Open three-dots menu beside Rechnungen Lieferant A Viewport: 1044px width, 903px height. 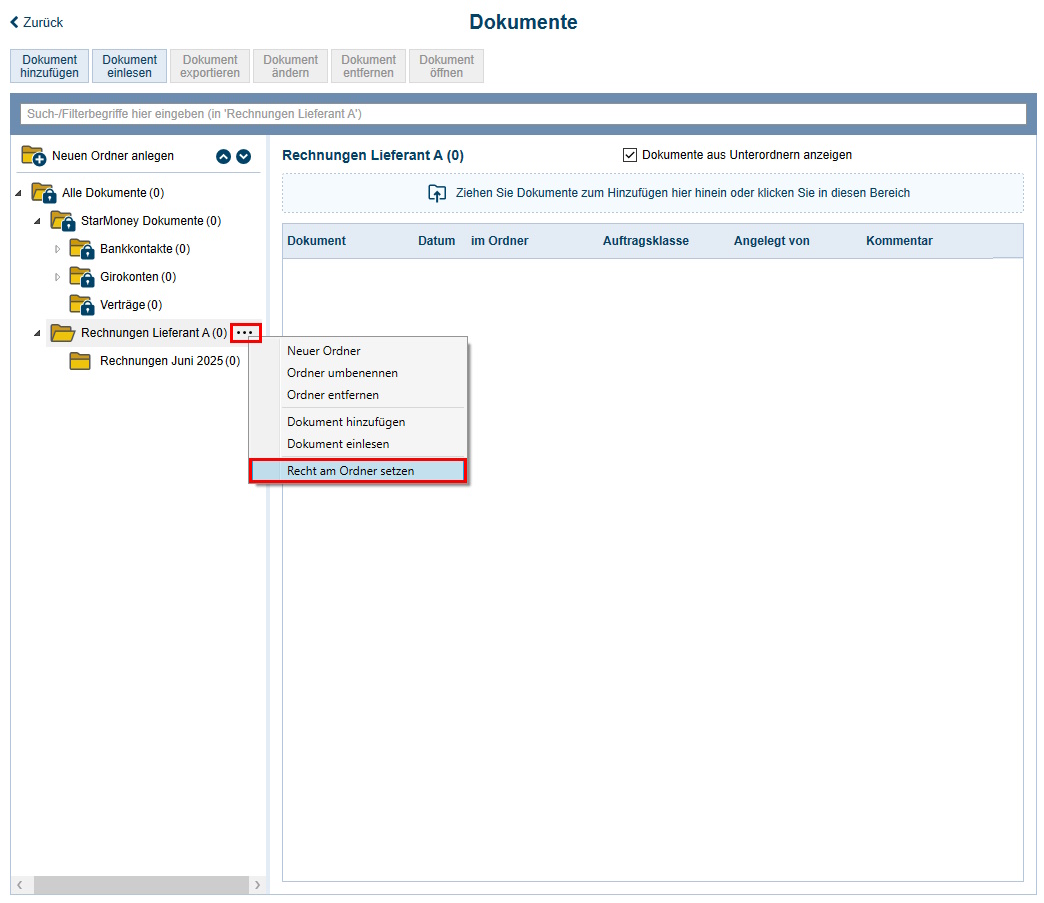coord(245,333)
